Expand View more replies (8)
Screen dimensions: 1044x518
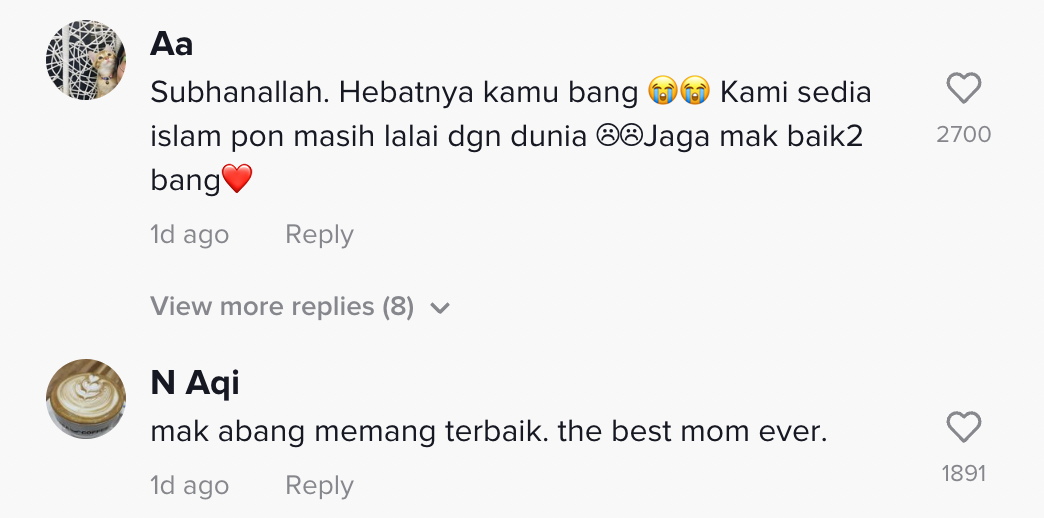click(x=282, y=306)
